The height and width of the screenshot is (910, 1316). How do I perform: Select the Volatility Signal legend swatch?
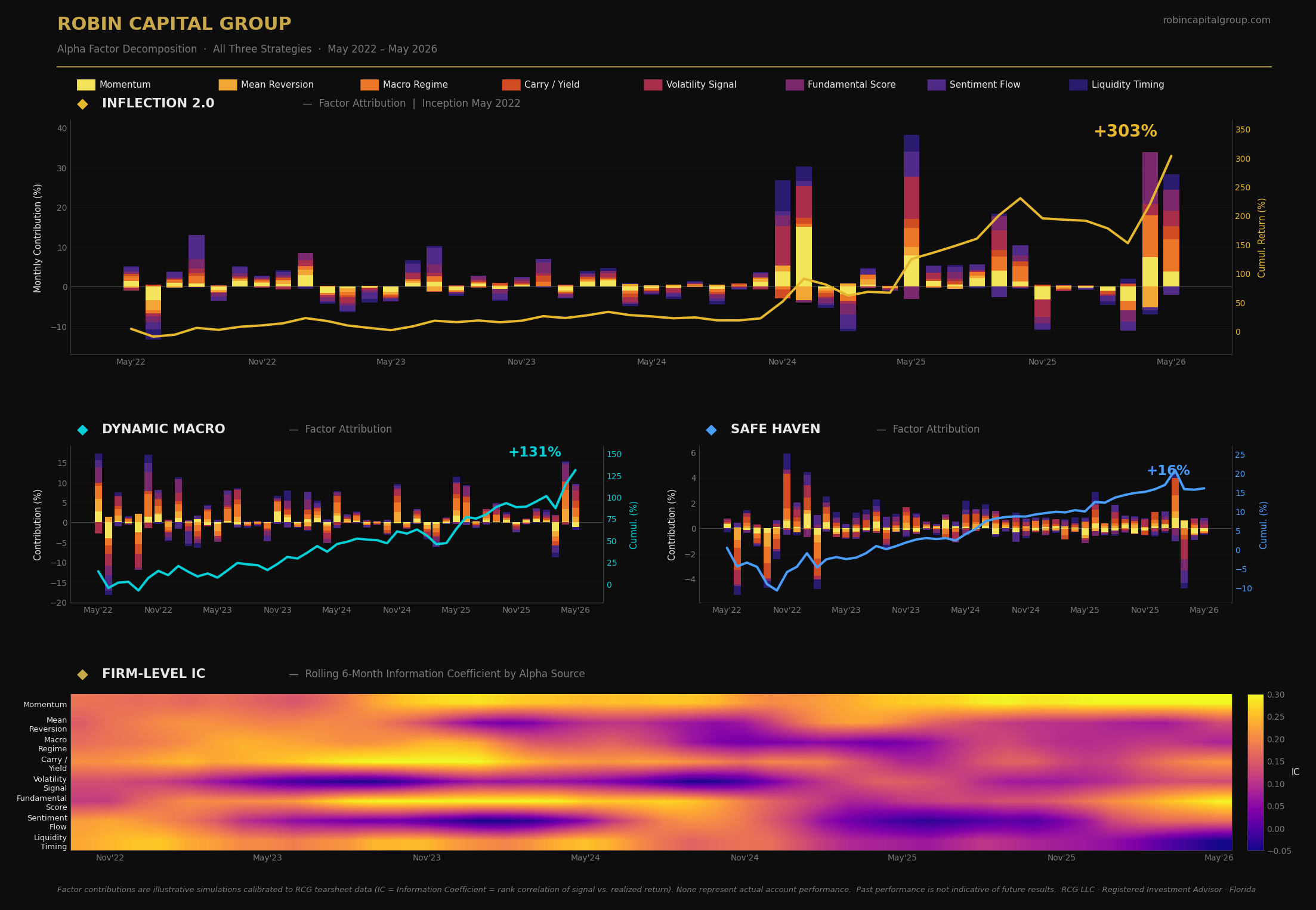coord(653,85)
